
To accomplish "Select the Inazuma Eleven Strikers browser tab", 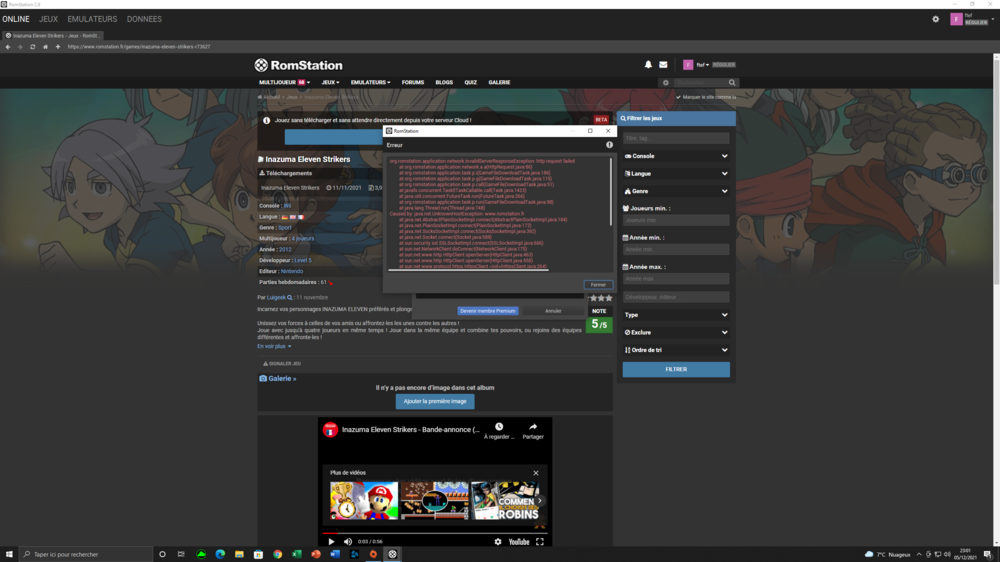I will [x=53, y=36].
